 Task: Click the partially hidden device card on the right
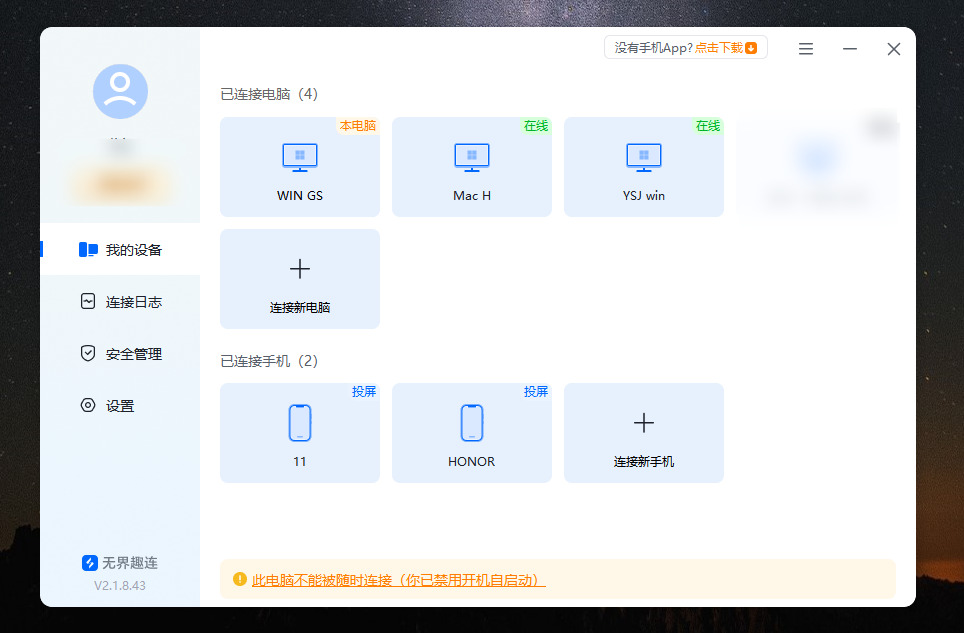pos(817,165)
